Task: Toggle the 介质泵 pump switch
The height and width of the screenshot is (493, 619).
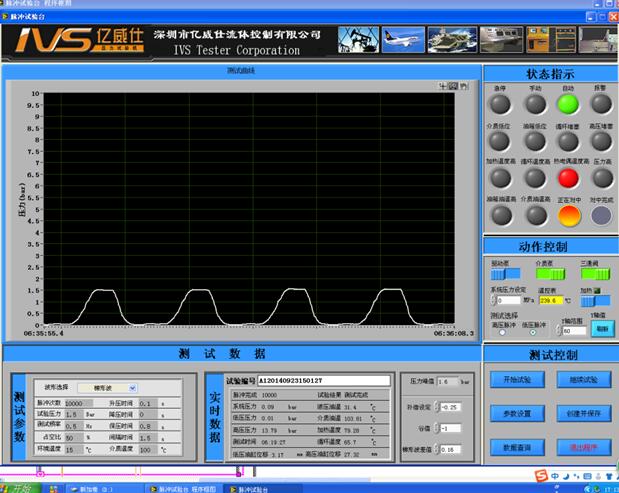Action: point(549,272)
